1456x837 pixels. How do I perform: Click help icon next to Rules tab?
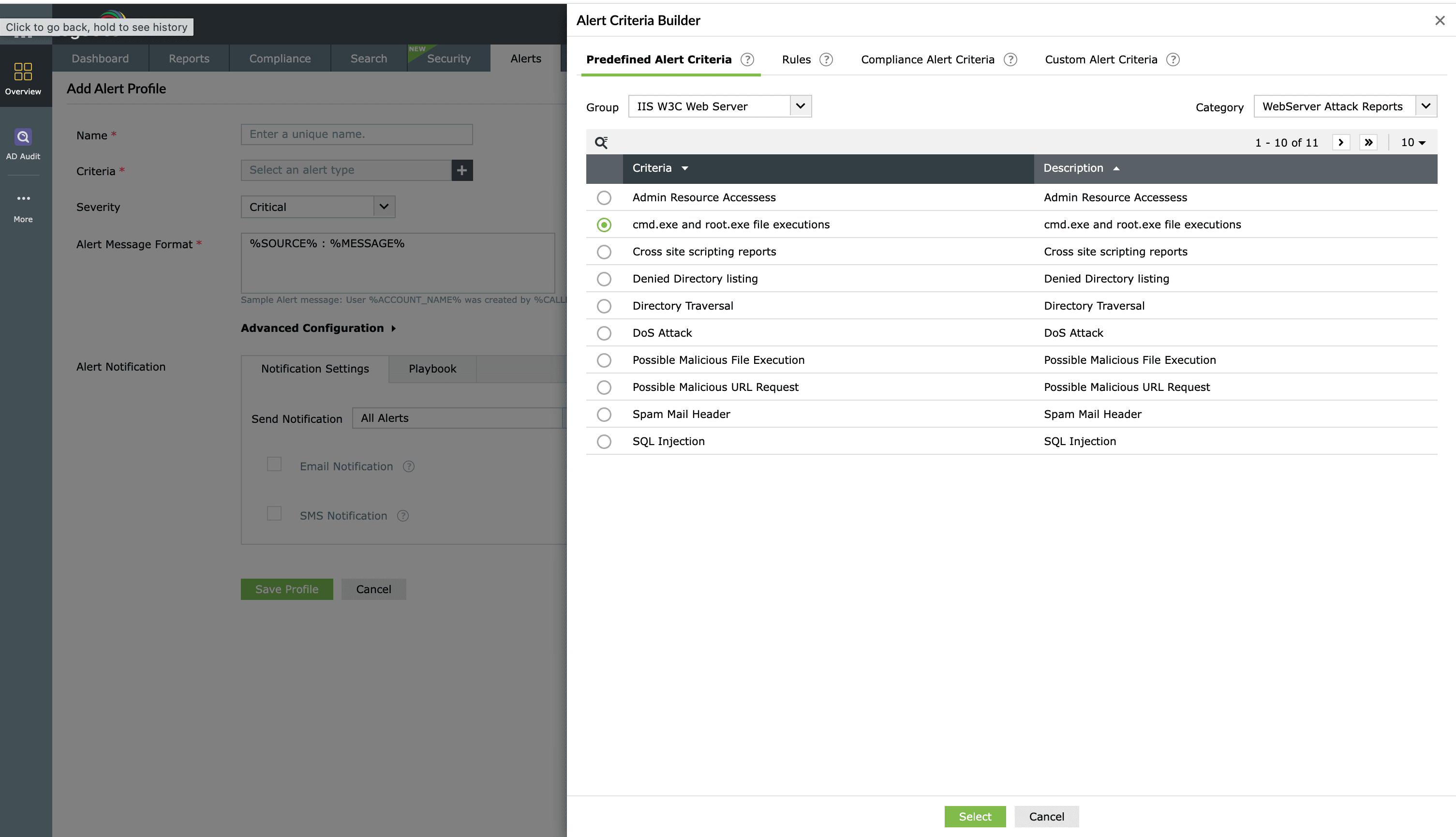pyautogui.click(x=826, y=60)
